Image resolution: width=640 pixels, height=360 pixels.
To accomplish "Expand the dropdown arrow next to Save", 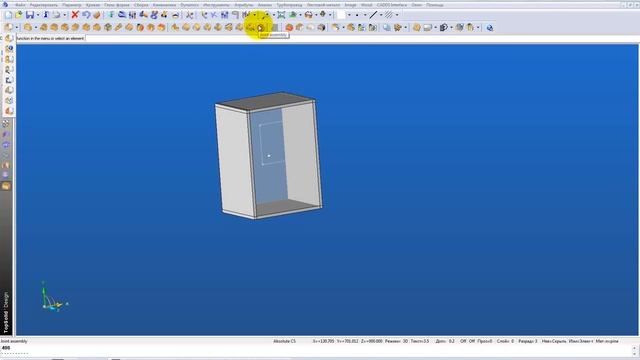I will click(38, 15).
